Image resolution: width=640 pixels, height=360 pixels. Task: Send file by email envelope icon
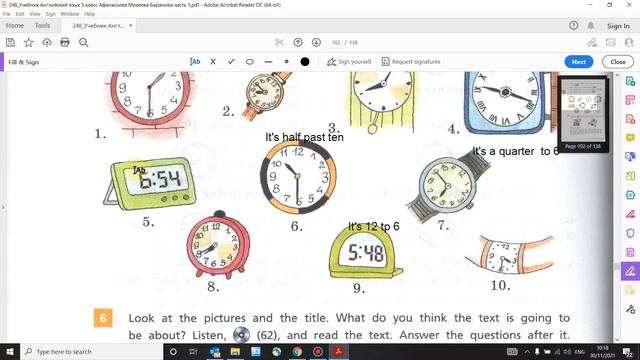click(x=611, y=42)
